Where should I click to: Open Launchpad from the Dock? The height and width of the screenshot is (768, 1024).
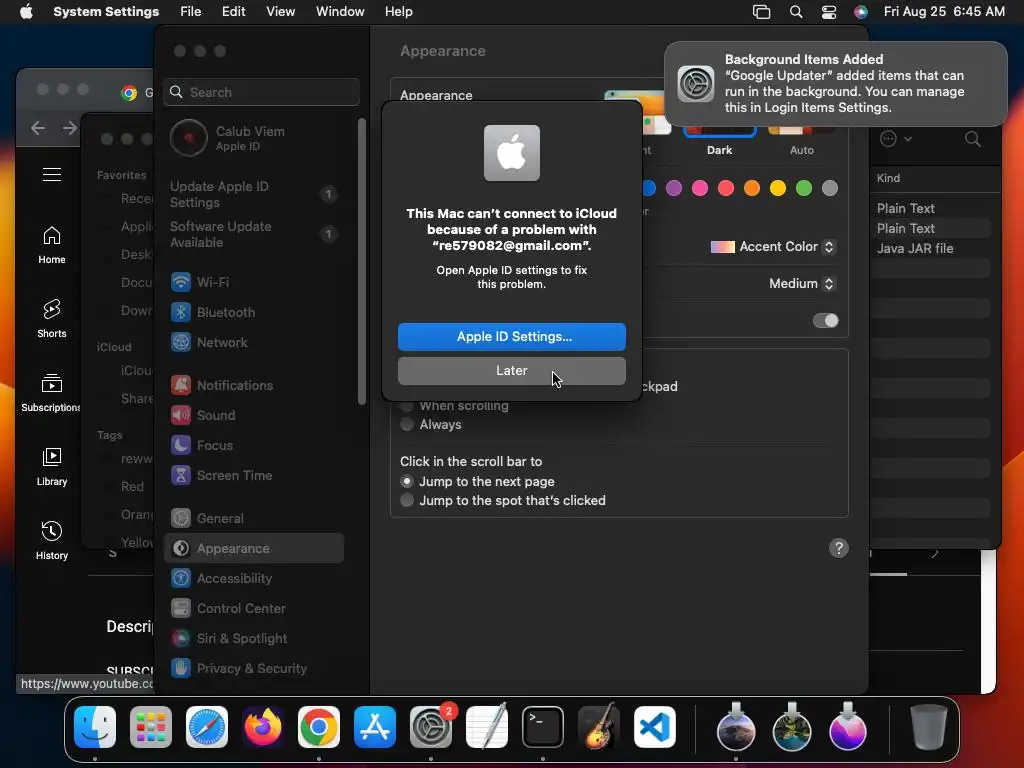click(x=151, y=727)
